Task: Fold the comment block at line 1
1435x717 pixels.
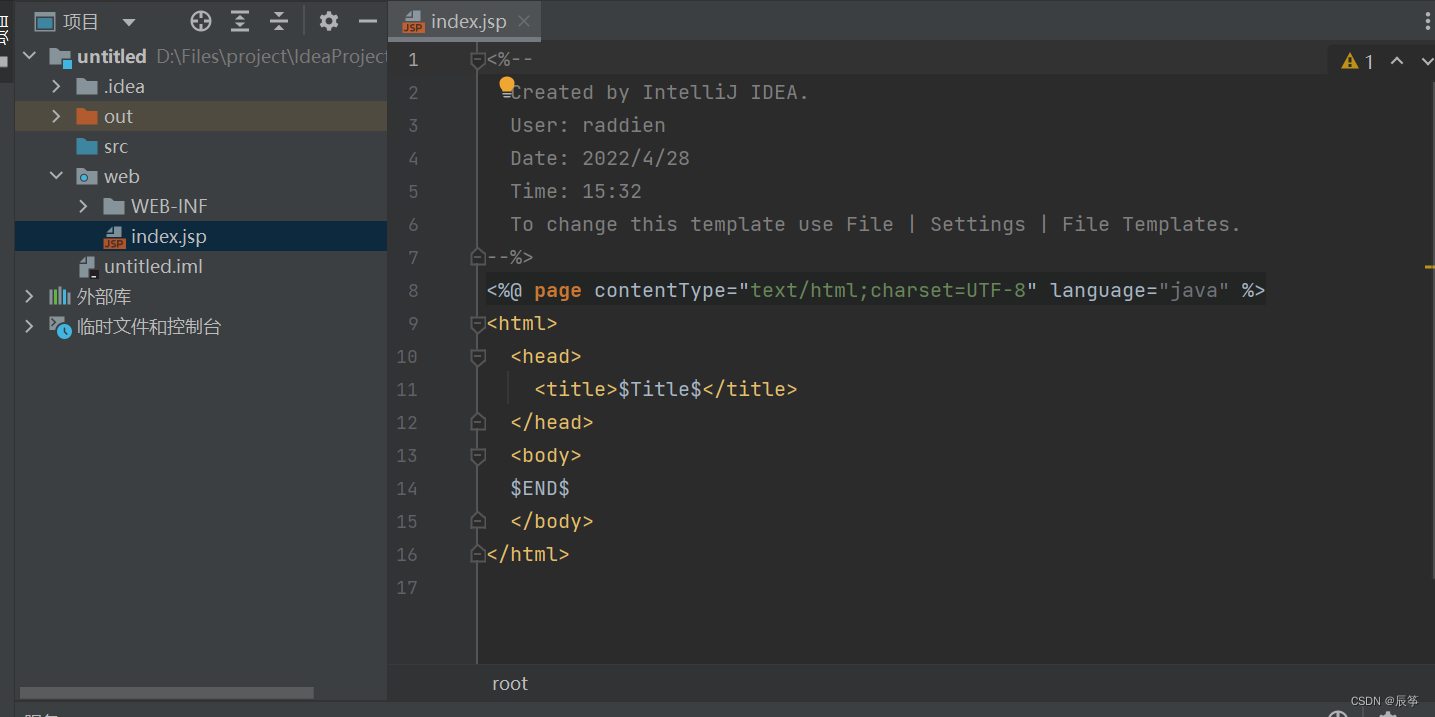Action: pyautogui.click(x=478, y=60)
